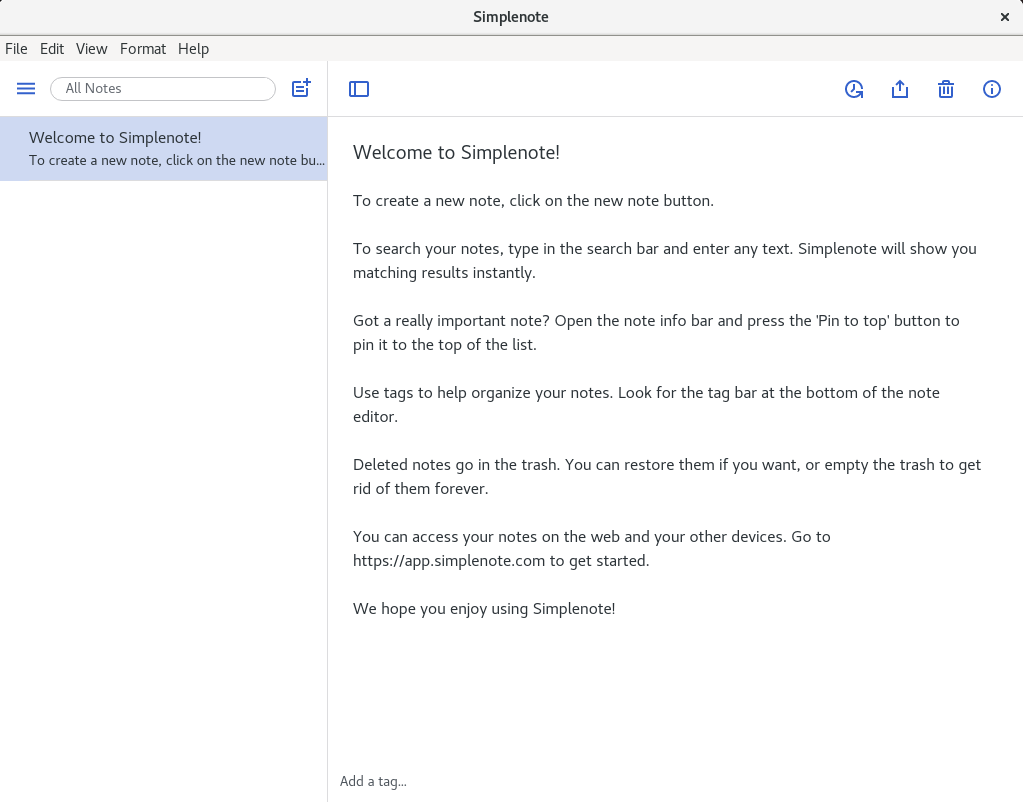The height and width of the screenshot is (802, 1023).
Task: Click the app.simplenote.com link in the note
Action: [x=449, y=561]
